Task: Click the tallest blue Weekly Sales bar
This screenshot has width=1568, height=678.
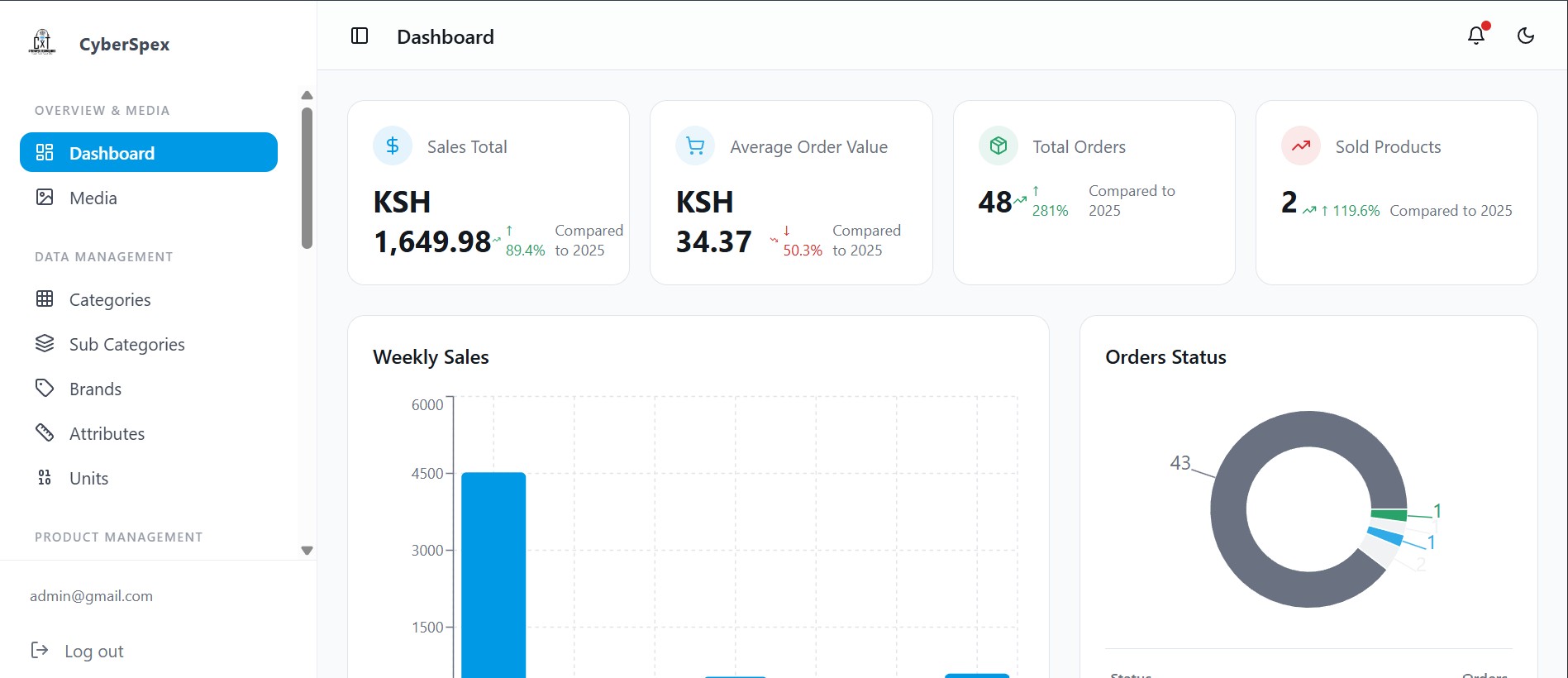Action: 493,575
